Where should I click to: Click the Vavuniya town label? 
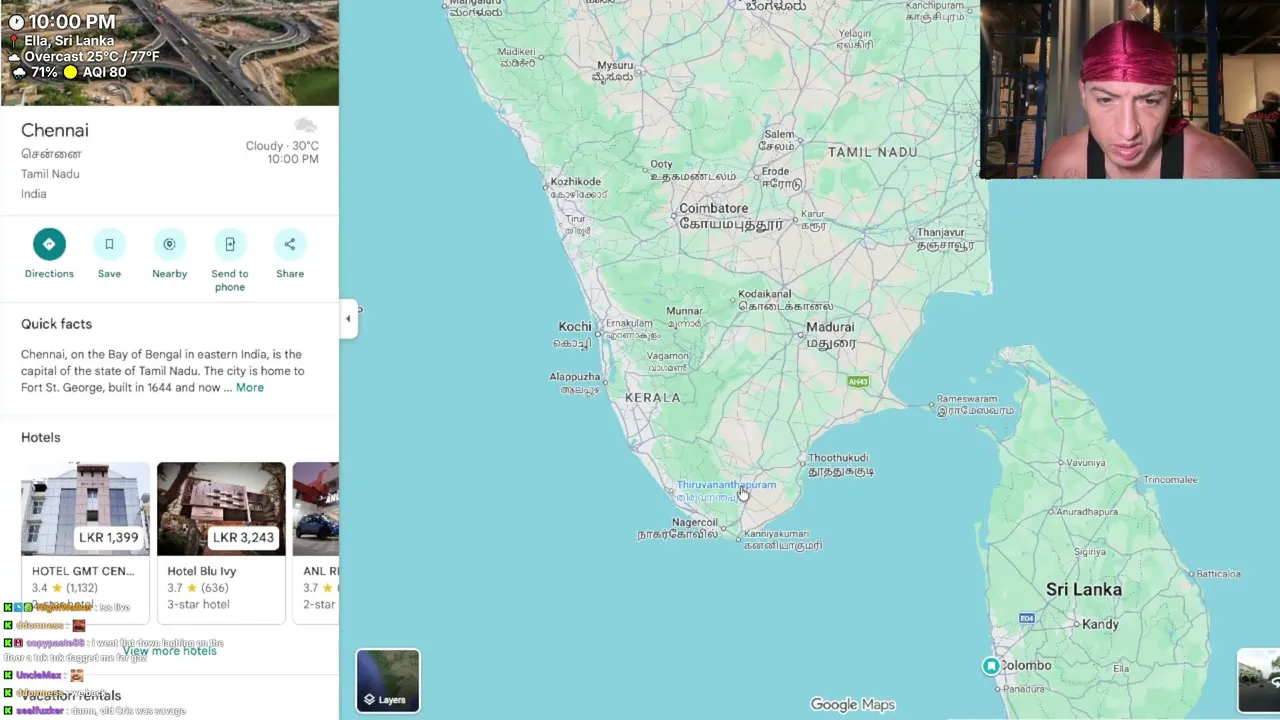click(x=1086, y=463)
